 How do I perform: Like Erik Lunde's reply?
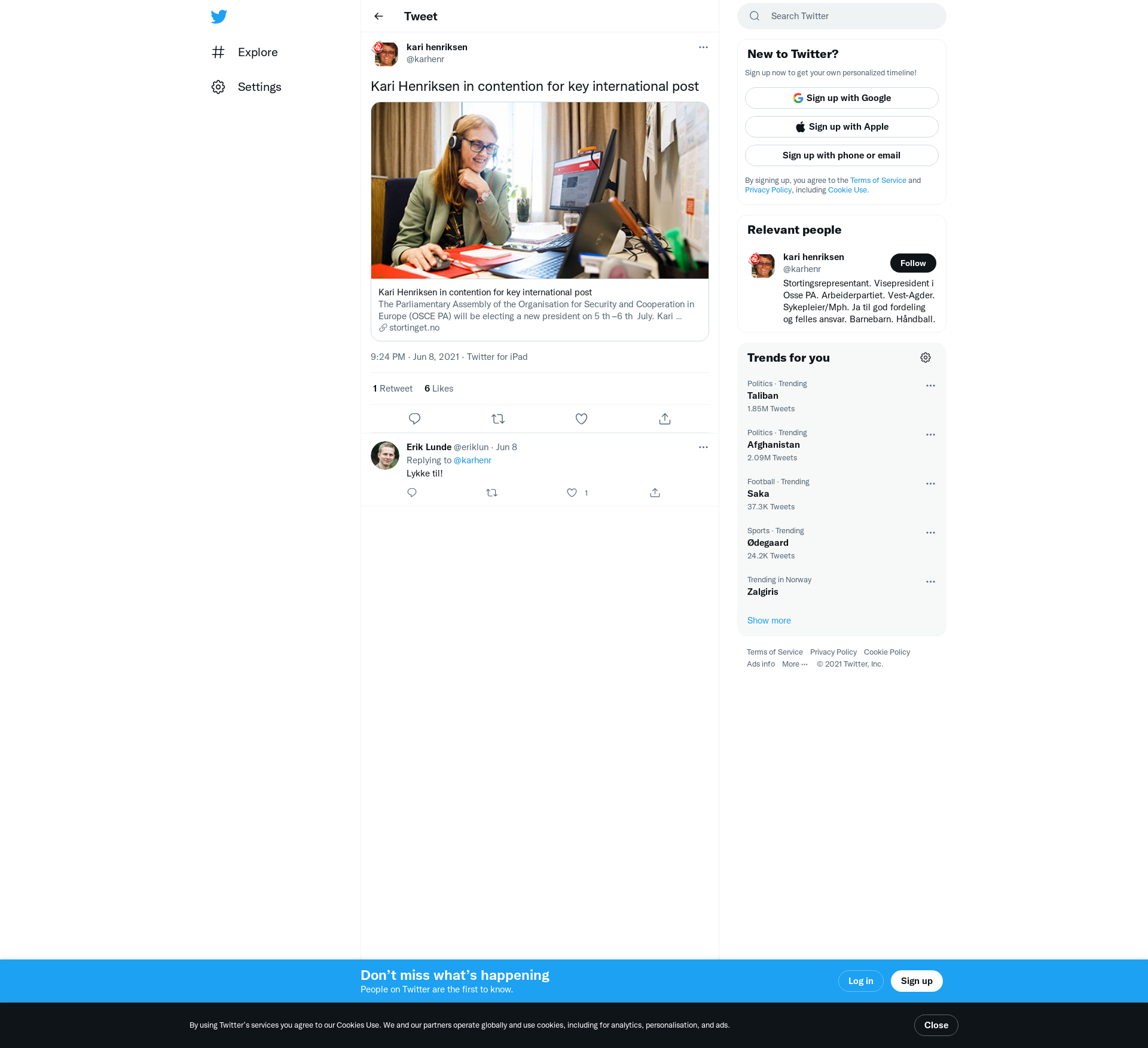click(572, 493)
